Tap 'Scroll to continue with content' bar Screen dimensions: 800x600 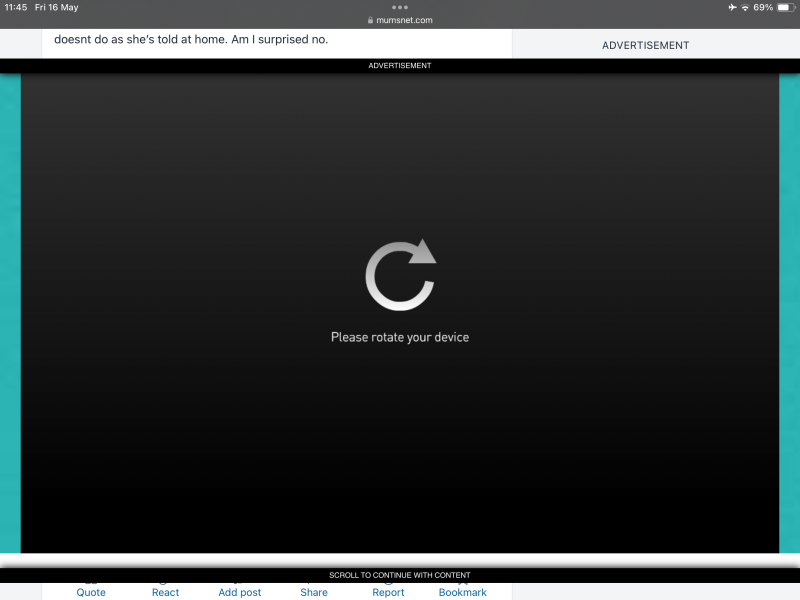400,575
